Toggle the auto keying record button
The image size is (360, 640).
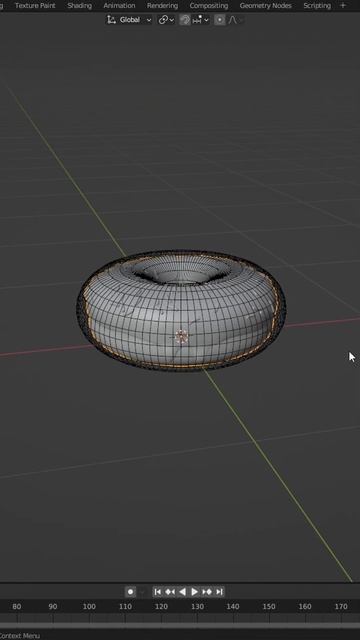[x=130, y=592]
